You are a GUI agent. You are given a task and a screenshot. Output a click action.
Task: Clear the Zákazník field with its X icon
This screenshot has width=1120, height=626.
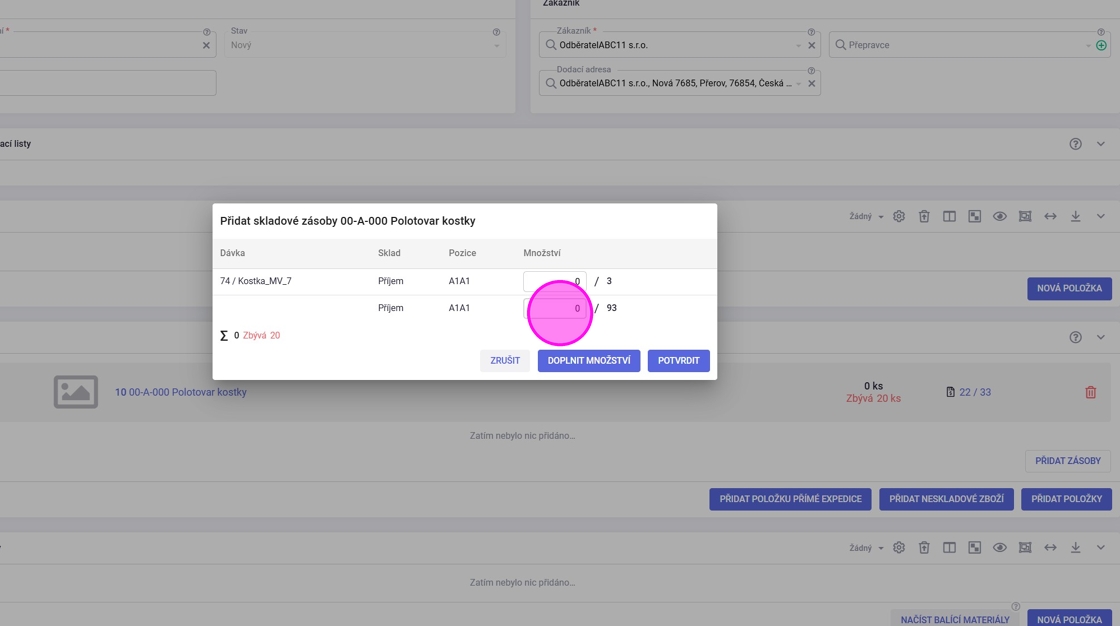tap(811, 45)
